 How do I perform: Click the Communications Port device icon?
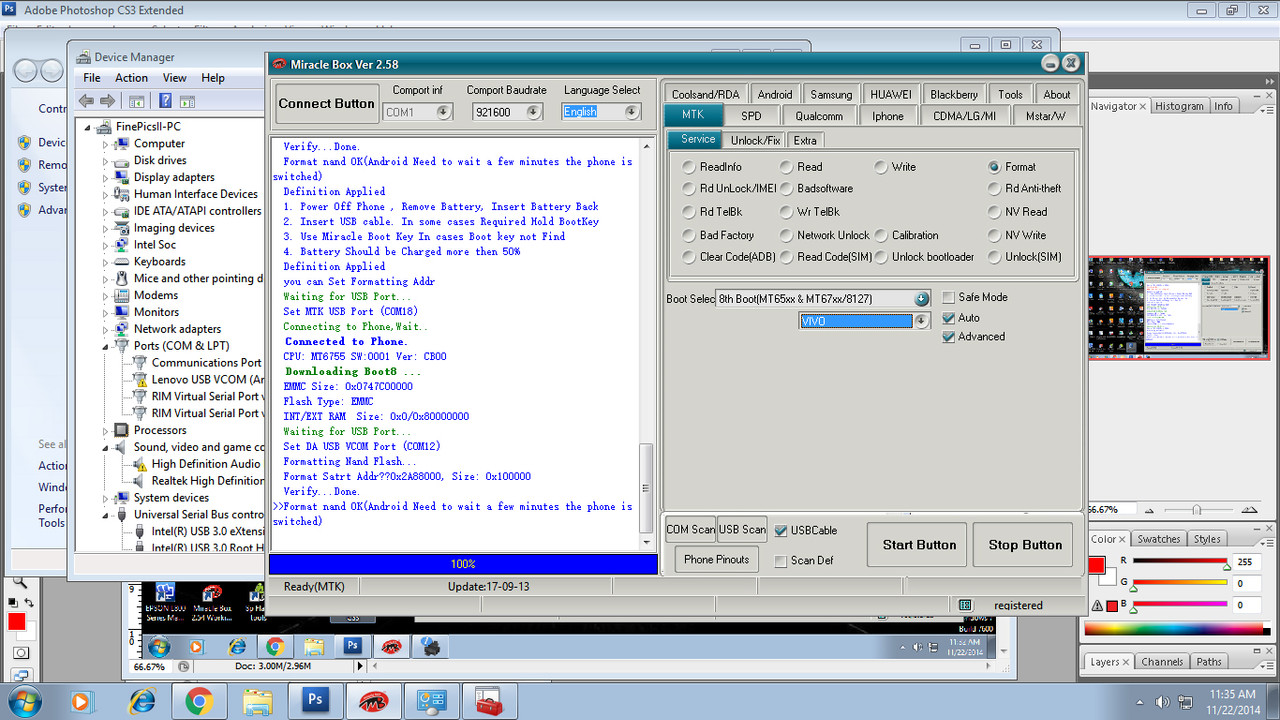click(x=141, y=363)
